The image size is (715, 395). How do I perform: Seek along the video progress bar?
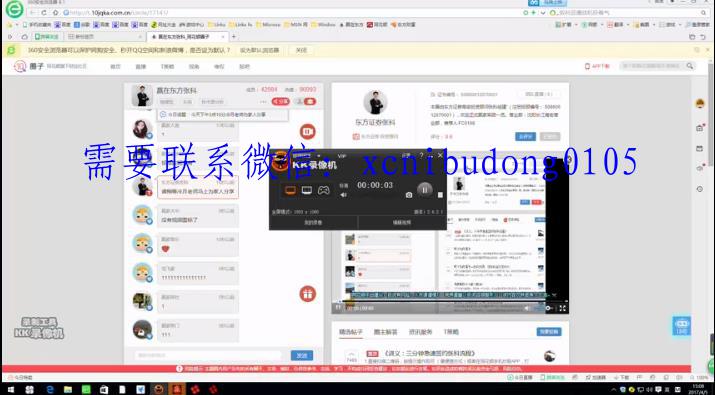[x=450, y=301]
